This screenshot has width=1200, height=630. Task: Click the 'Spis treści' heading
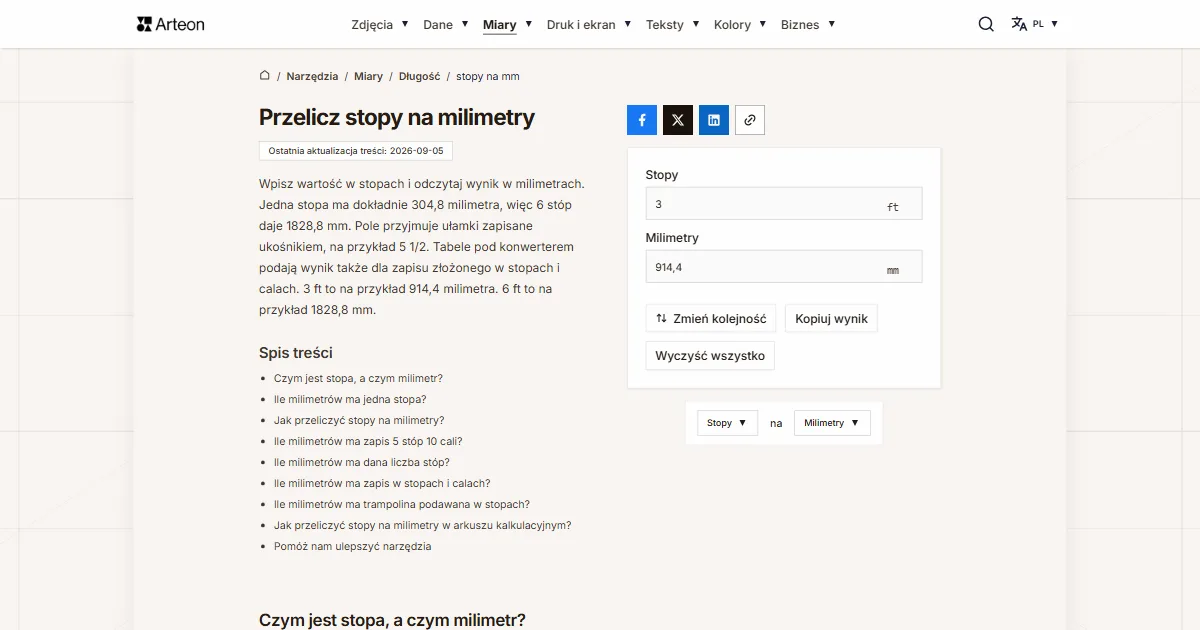[x=296, y=353]
